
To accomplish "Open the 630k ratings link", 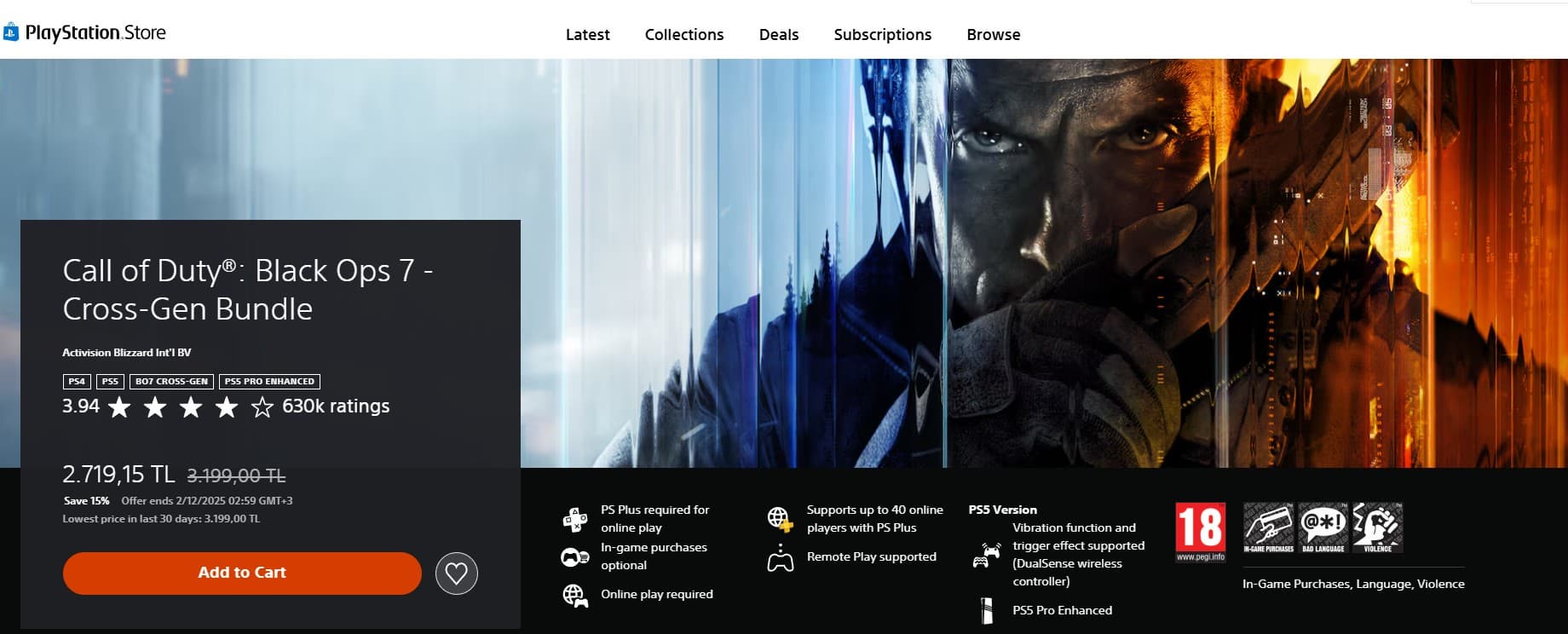I will click(336, 406).
